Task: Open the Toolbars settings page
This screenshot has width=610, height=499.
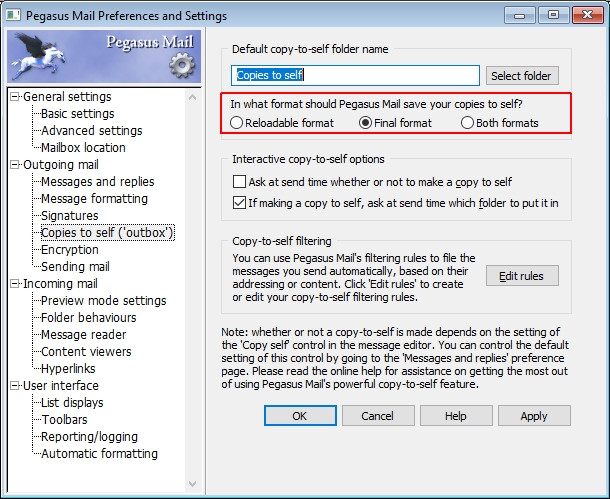Action: [x=65, y=420]
